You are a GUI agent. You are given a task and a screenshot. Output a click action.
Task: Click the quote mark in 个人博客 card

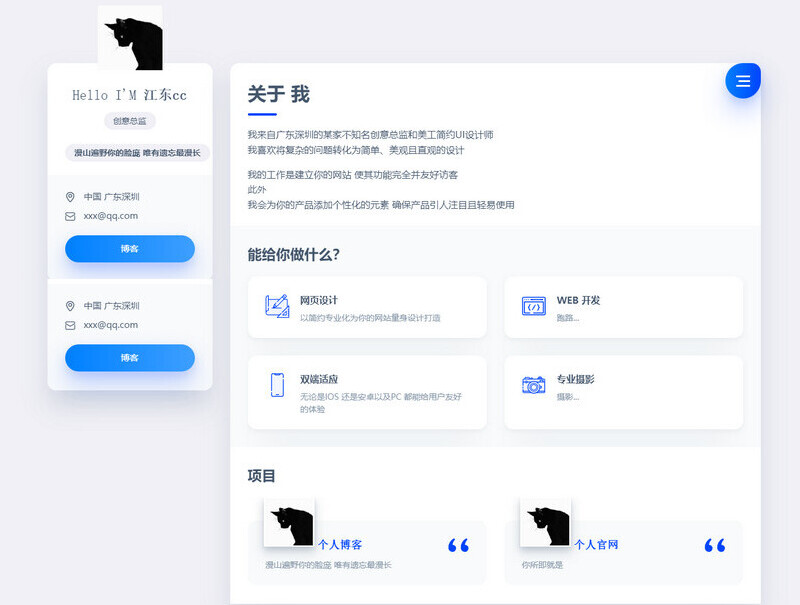click(458, 545)
